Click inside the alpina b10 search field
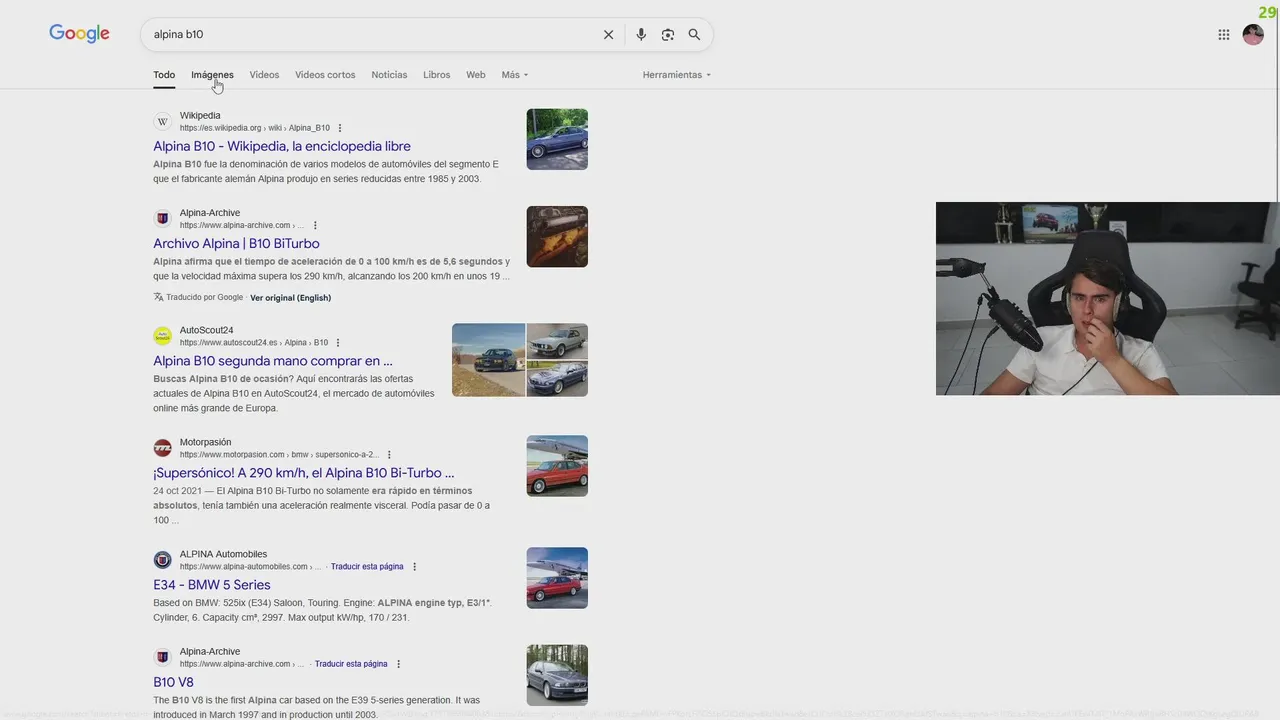Image resolution: width=1280 pixels, height=720 pixels. tap(370, 35)
